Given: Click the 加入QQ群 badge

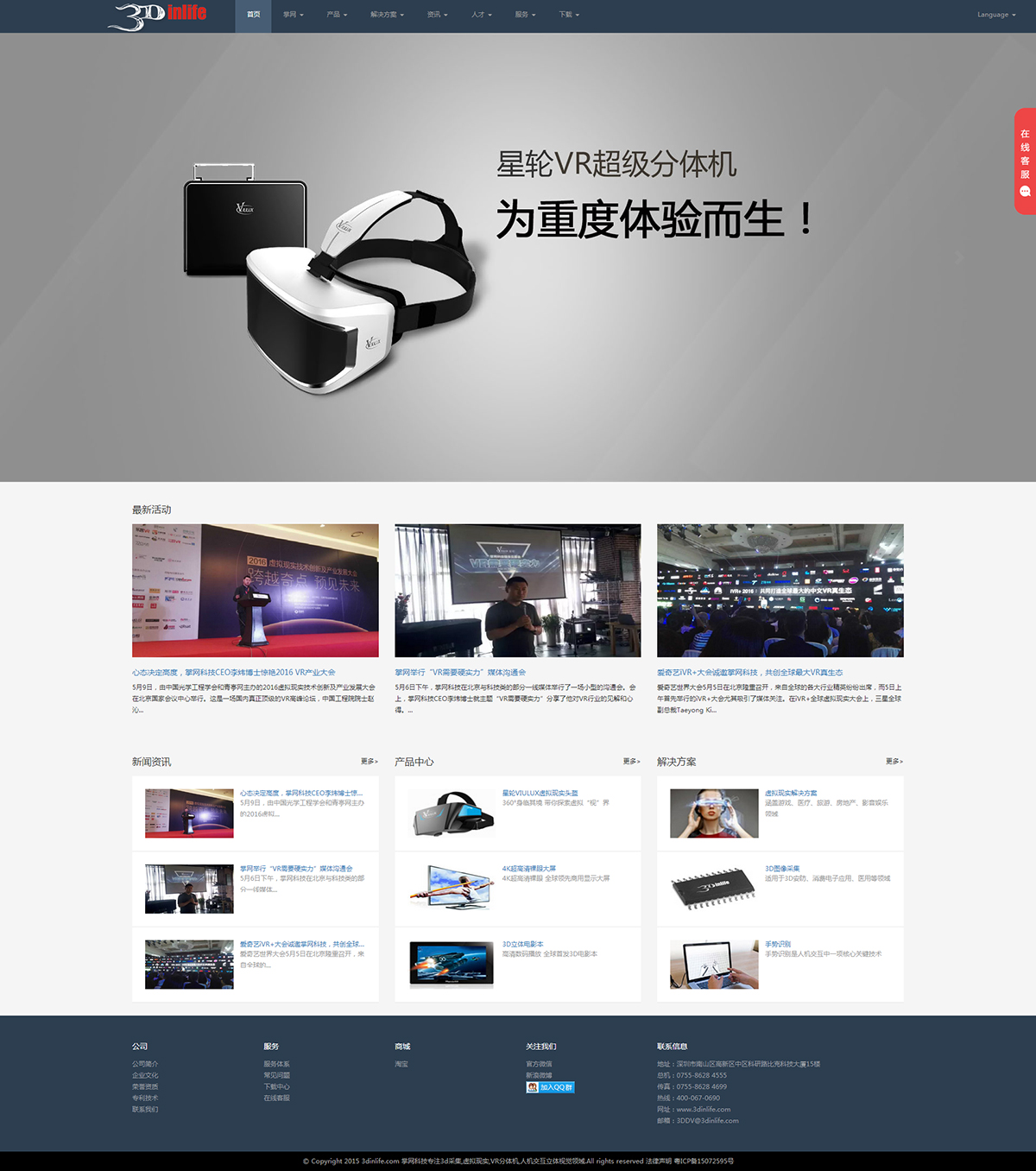Looking at the screenshot, I should [x=550, y=1087].
